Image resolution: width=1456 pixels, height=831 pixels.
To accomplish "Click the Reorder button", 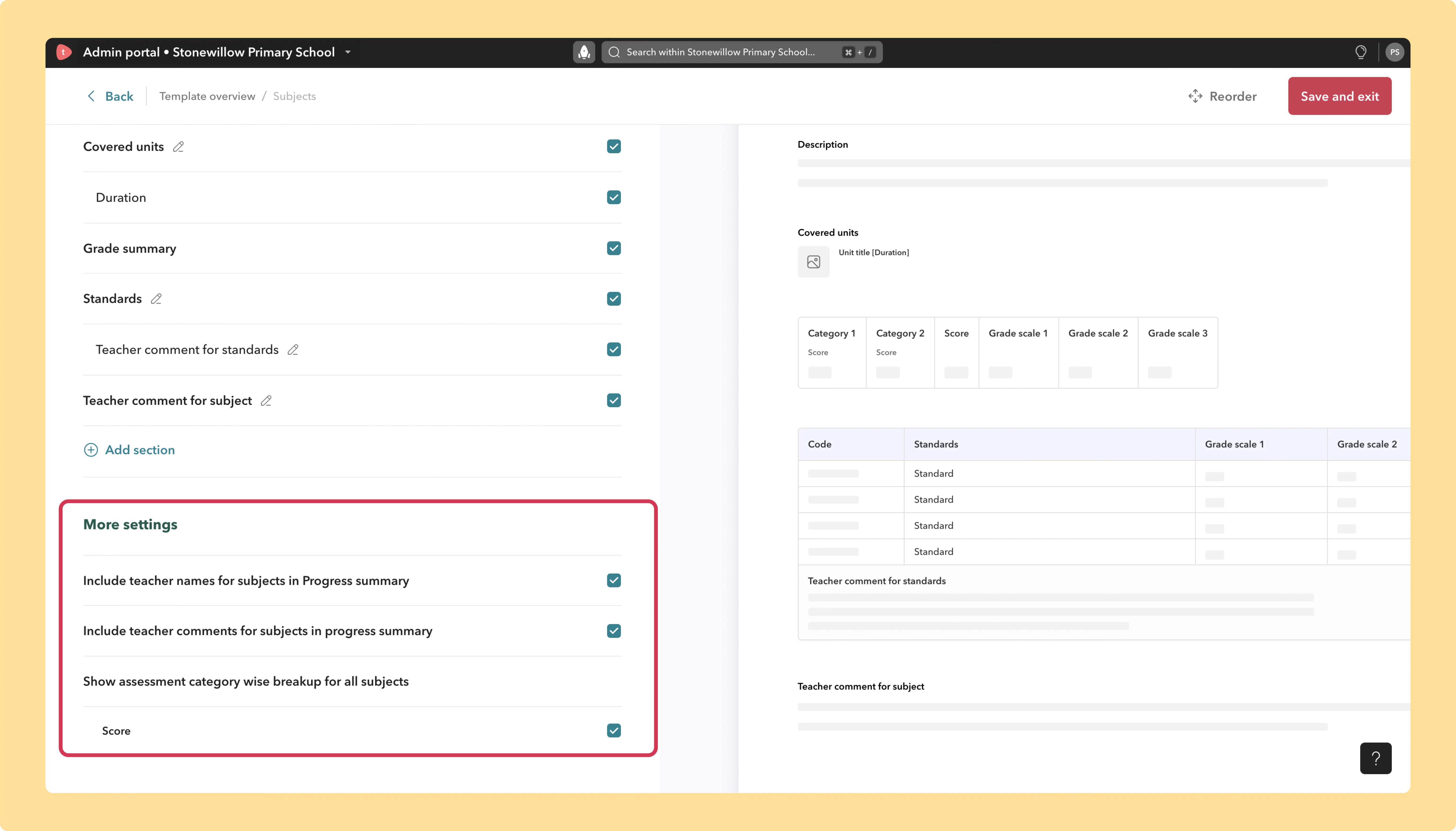I will point(1223,96).
